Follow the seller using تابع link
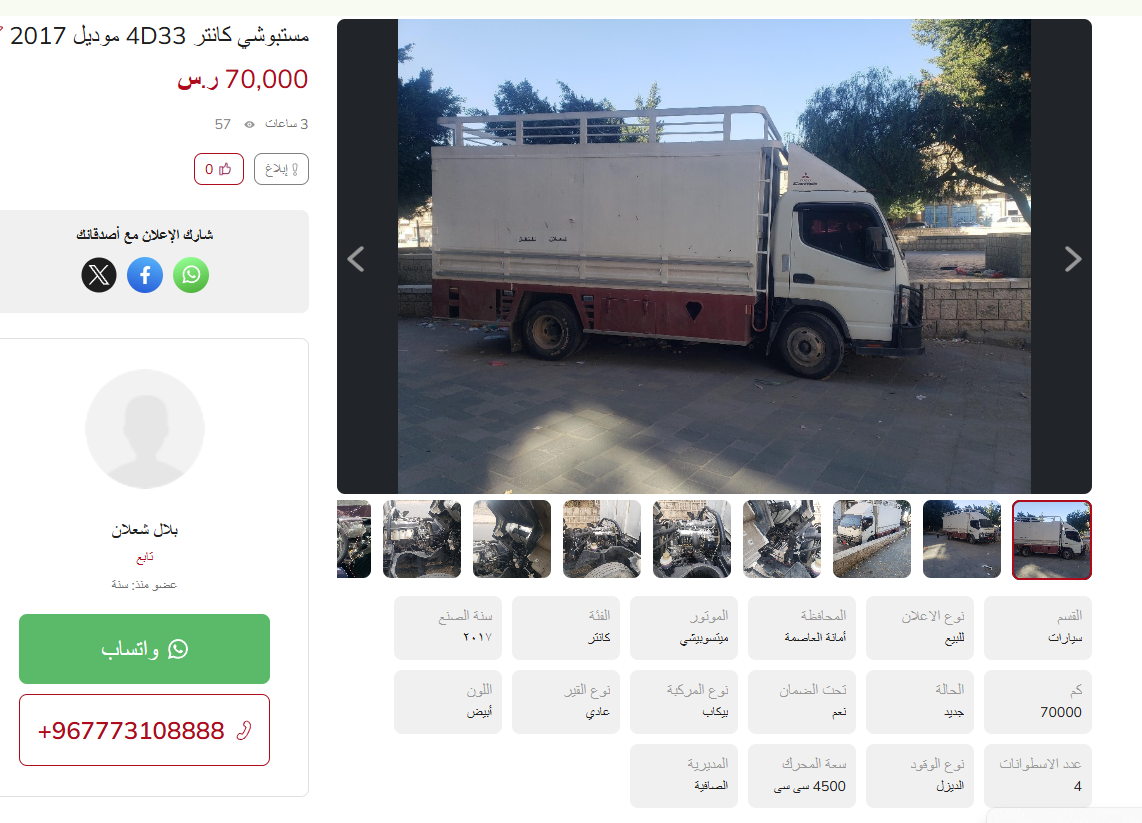 (145, 557)
